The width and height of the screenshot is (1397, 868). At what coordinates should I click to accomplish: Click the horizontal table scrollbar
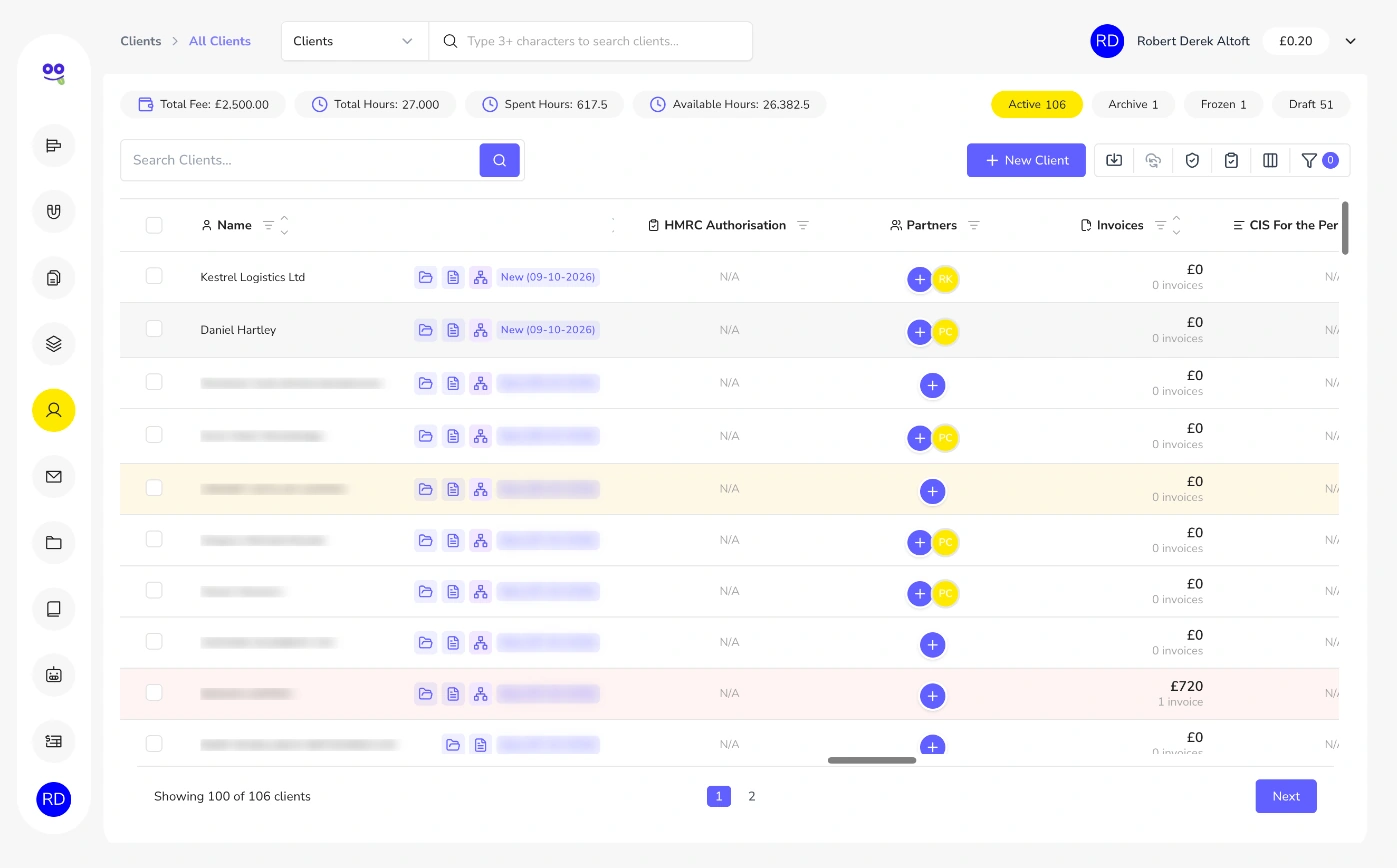click(872, 760)
